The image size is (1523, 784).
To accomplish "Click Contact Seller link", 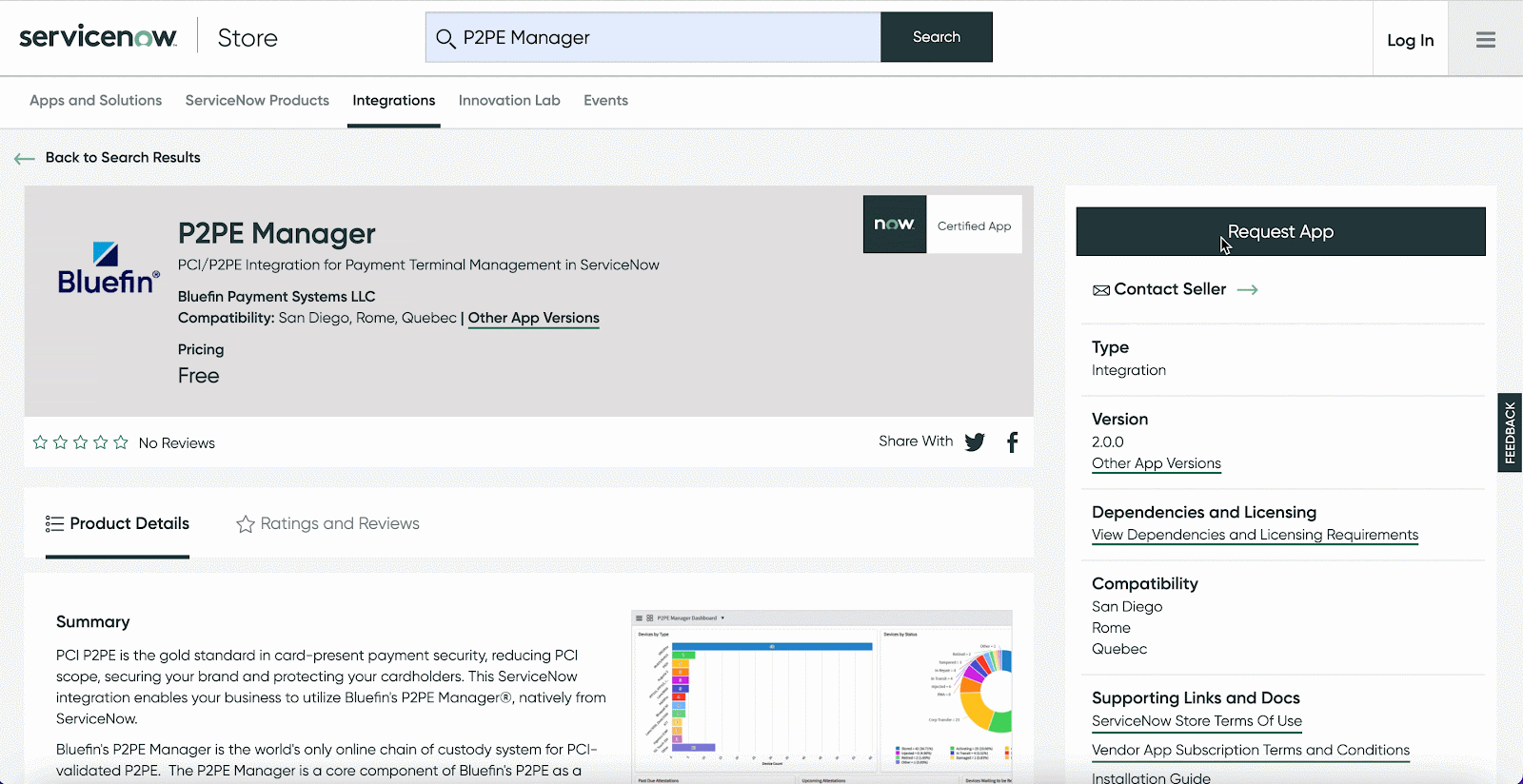I will point(1170,289).
